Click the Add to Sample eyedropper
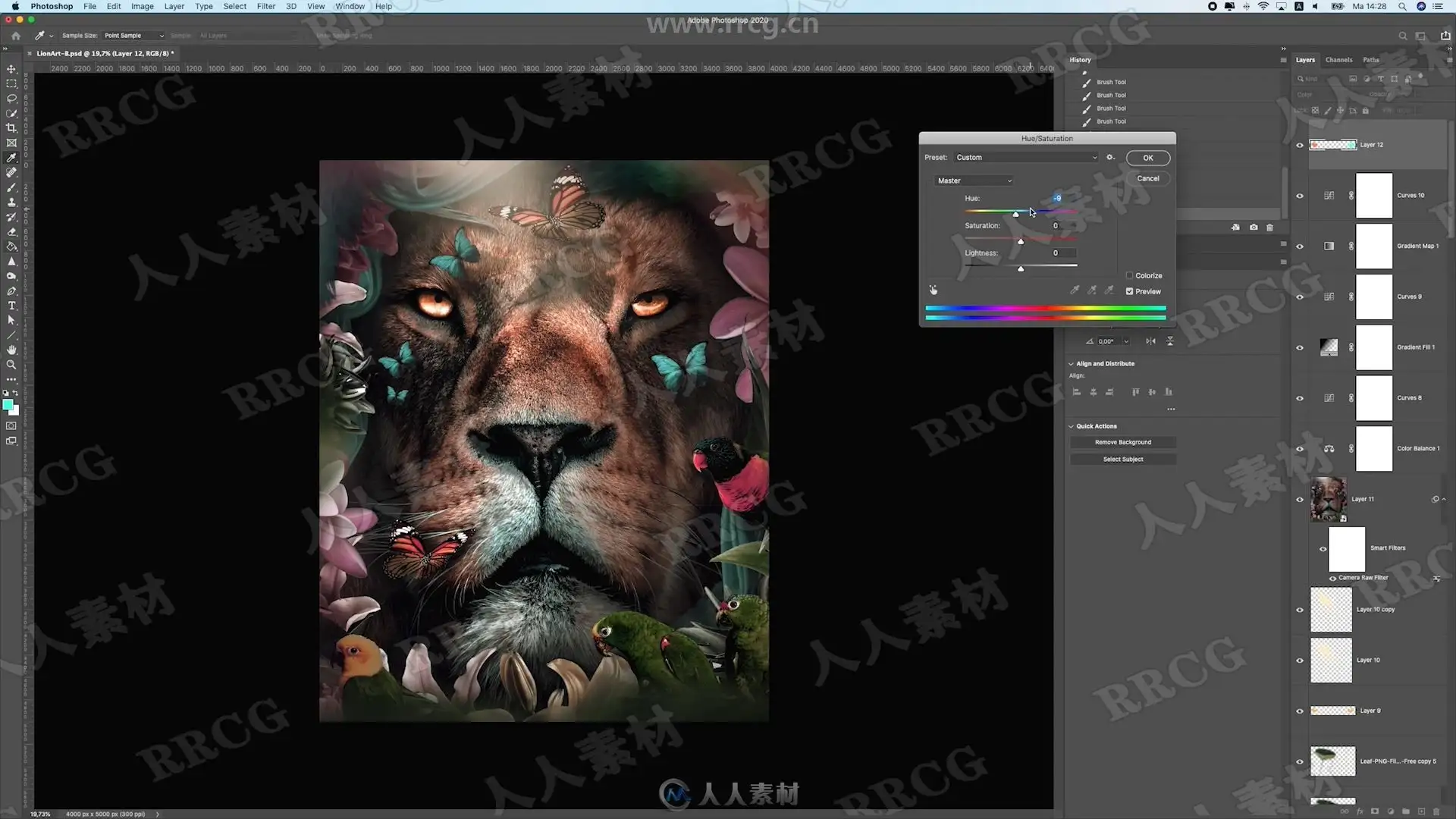 click(1092, 290)
